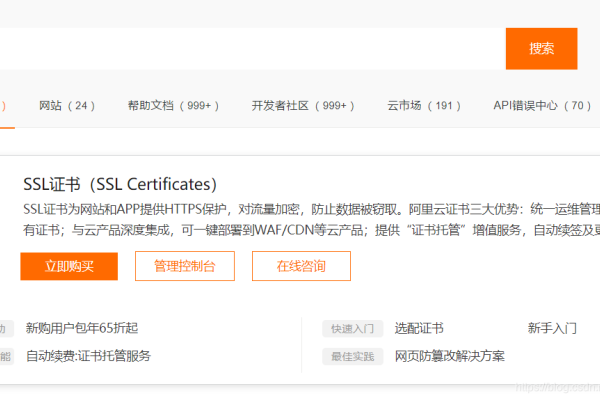Click the 在线咨询 online consultation button
Viewport: 600px width, 400px height.
[301, 266]
